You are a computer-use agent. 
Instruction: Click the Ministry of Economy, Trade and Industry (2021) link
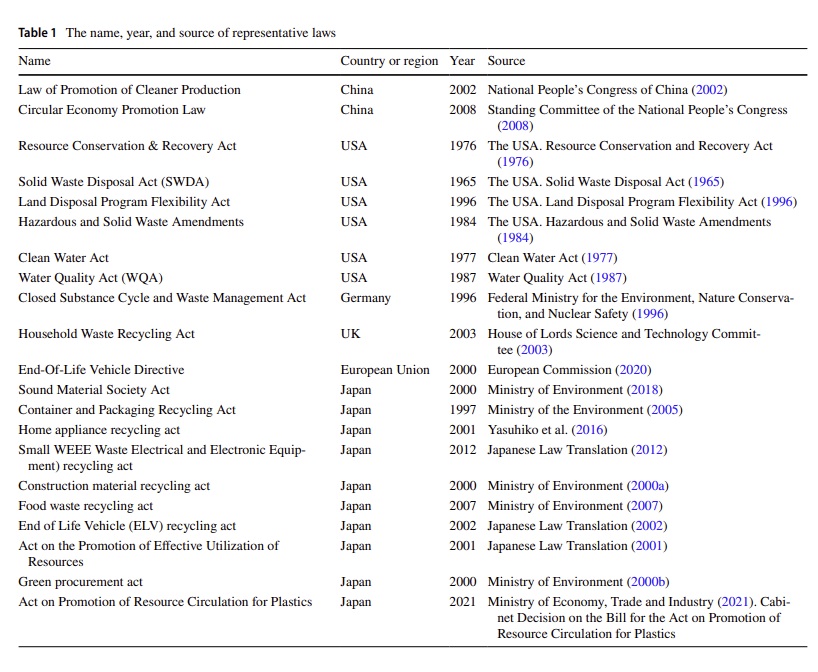pyautogui.click(x=740, y=602)
